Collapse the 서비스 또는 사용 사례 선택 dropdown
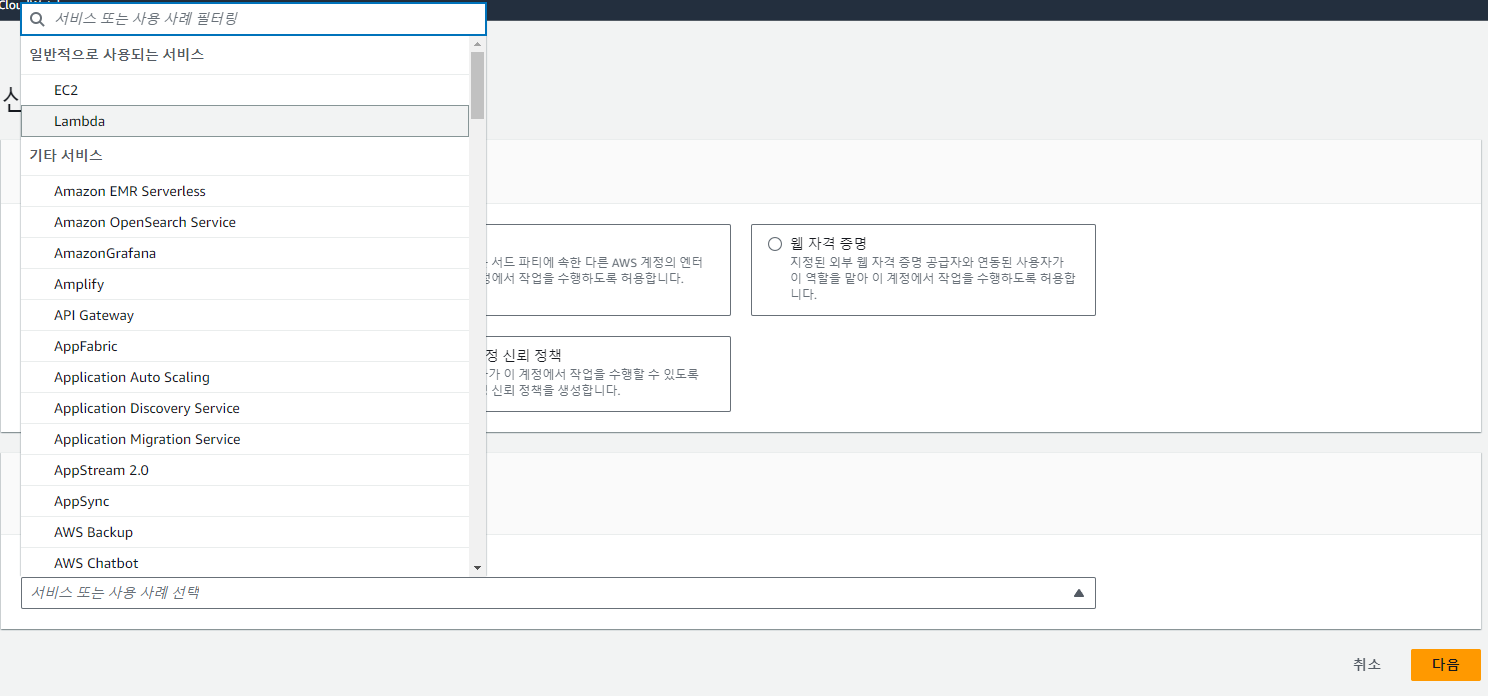This screenshot has height=696, width=1488. tap(558, 593)
